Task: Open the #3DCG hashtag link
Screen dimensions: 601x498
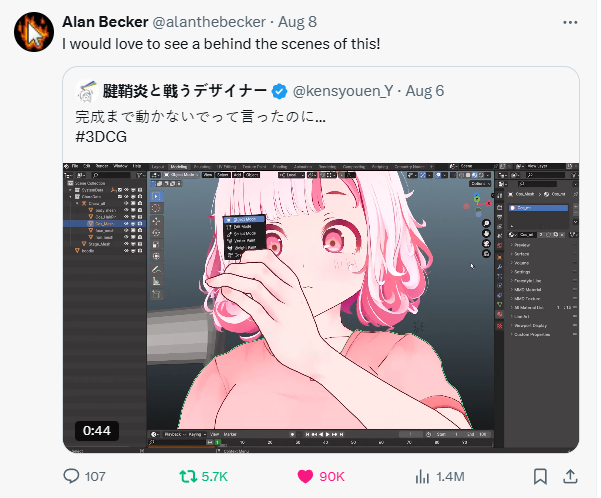Action: 101,137
